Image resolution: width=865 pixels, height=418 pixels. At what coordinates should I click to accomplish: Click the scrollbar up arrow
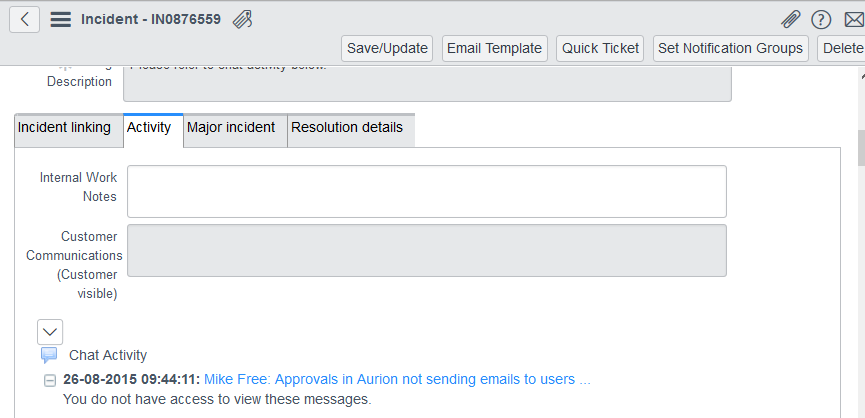[861, 77]
